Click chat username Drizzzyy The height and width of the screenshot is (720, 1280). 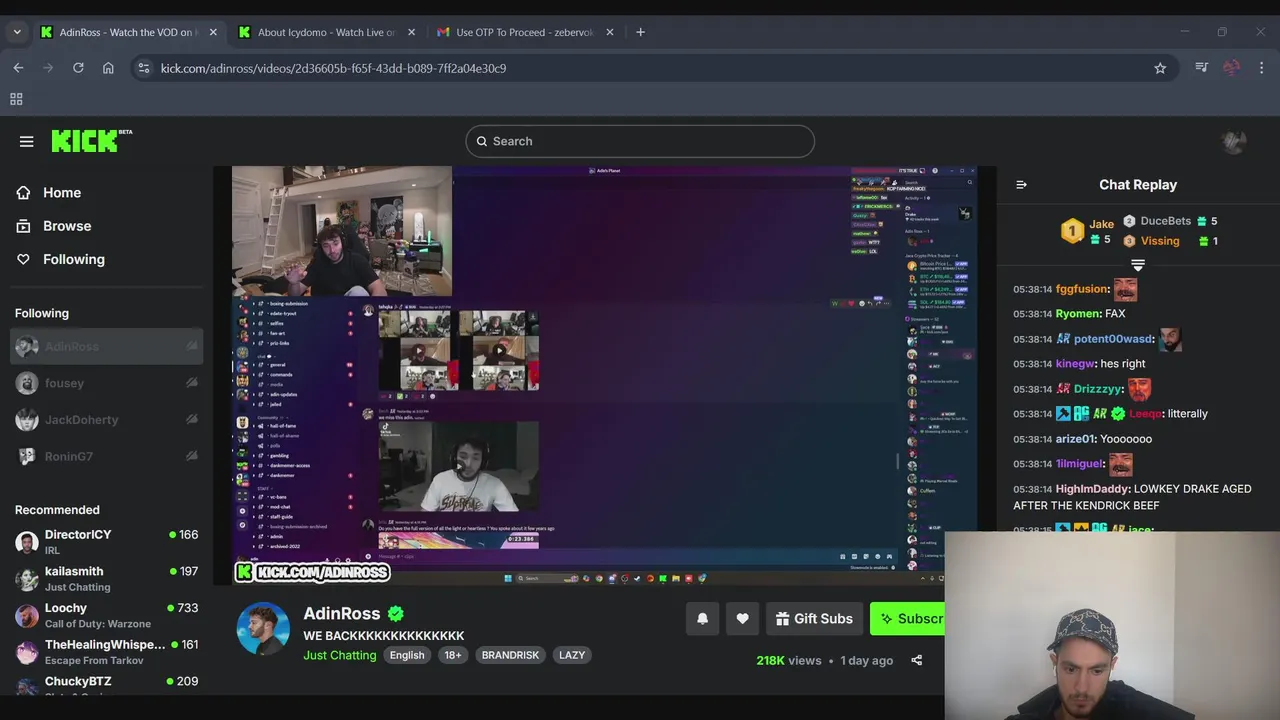click(x=1098, y=389)
